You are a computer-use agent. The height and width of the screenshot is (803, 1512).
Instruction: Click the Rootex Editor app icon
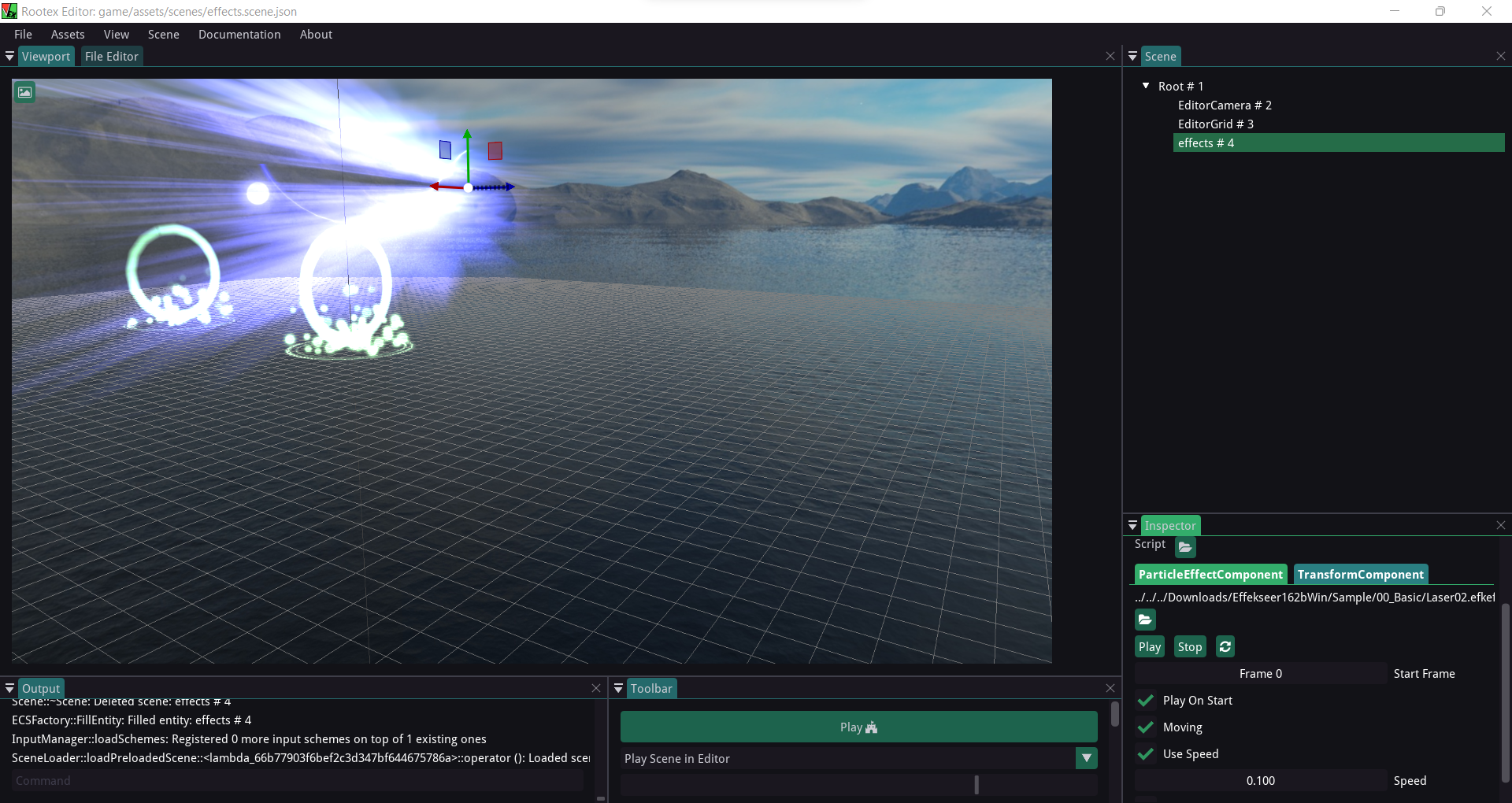(9, 11)
